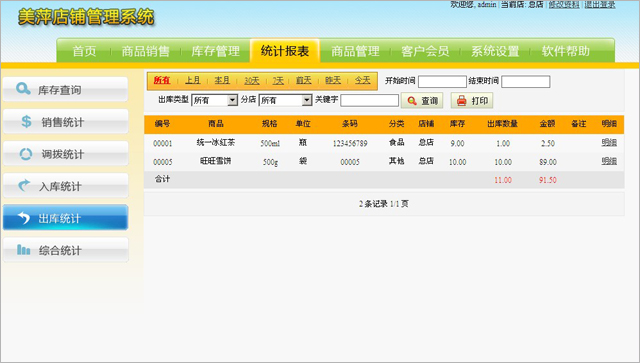
Task: Select the 统计报表 tab
Action: coord(285,51)
